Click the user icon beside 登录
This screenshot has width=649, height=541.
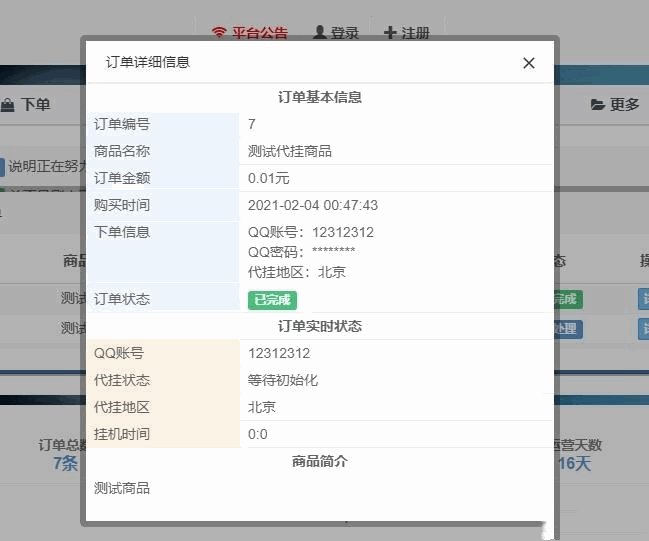320,33
